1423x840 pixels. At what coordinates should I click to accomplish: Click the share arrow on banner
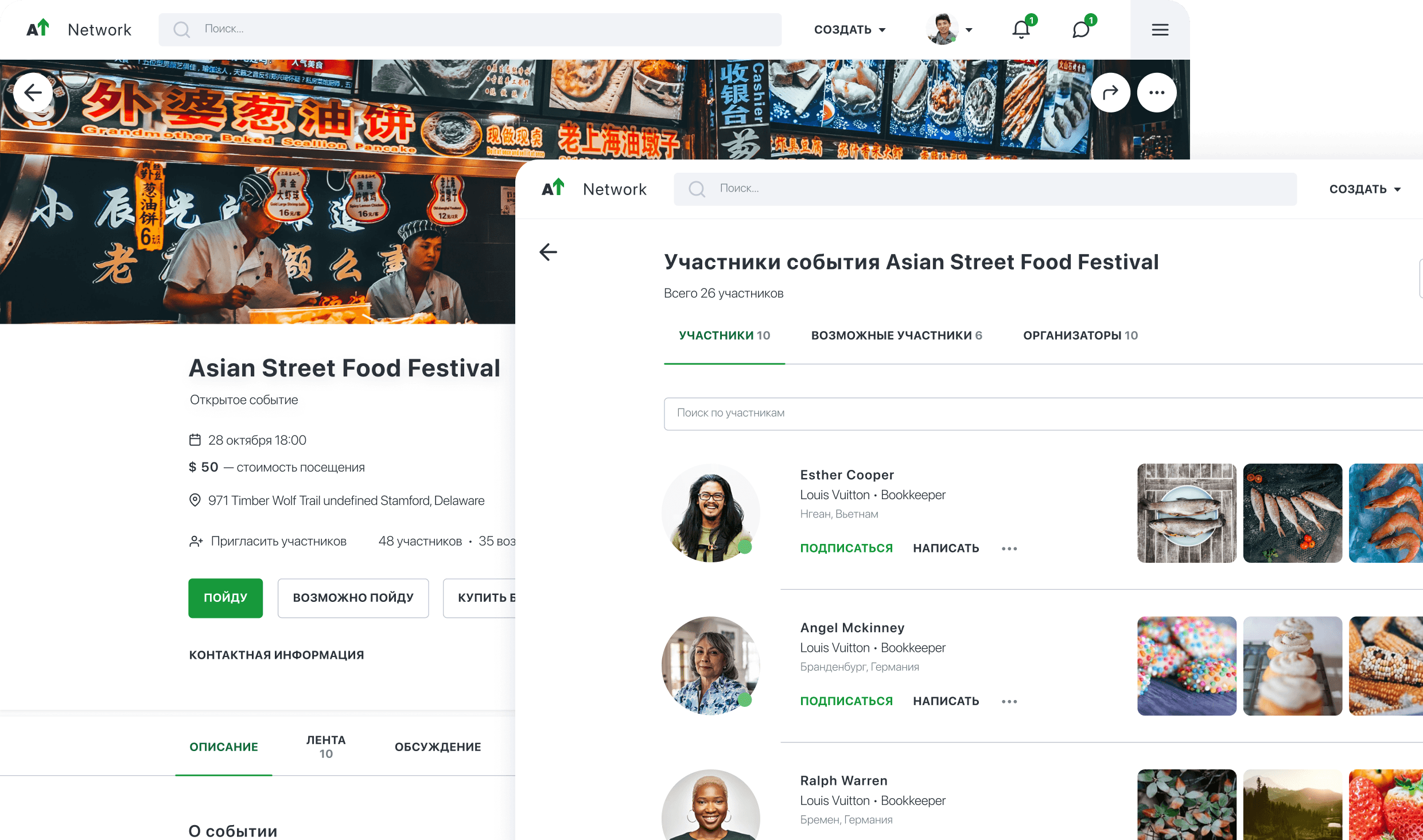(x=1110, y=92)
